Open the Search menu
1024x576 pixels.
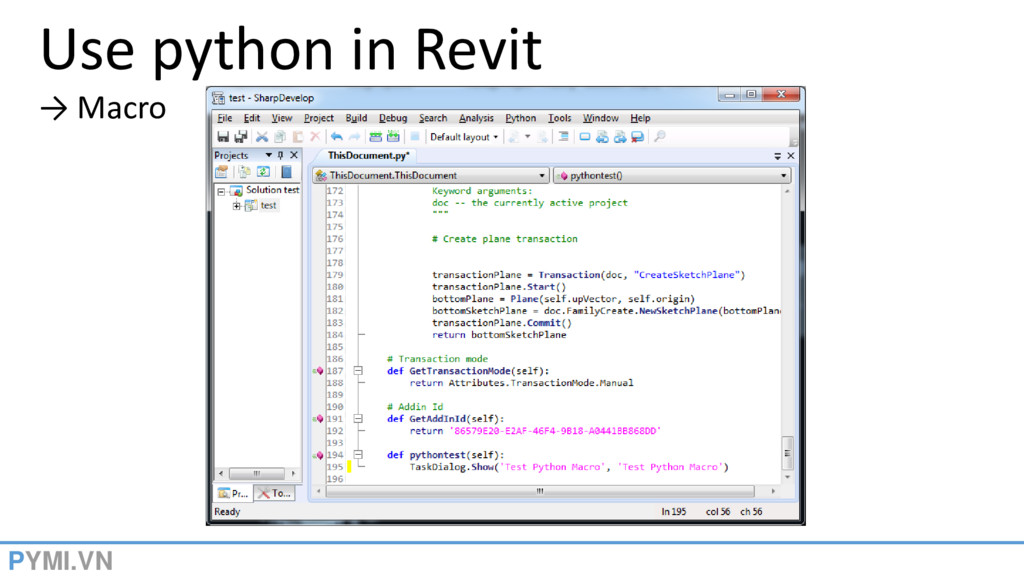coord(433,118)
